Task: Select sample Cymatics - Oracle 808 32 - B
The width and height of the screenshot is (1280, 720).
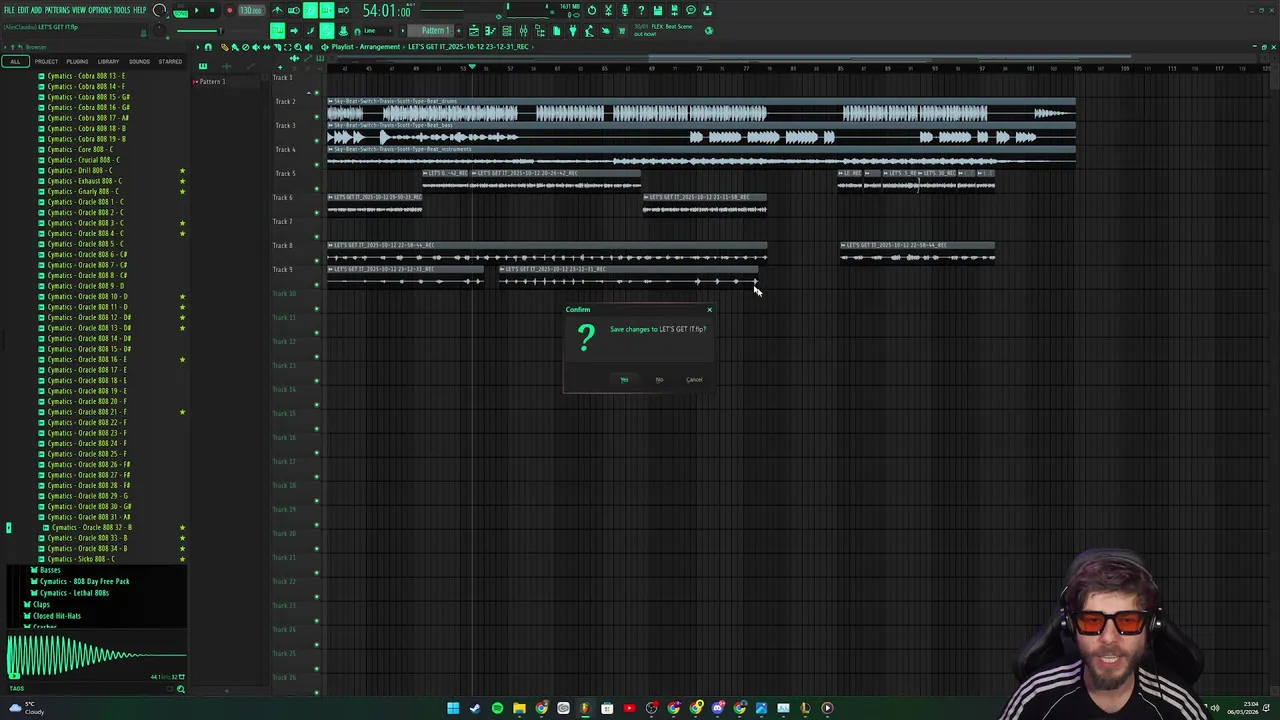Action: pos(92,527)
